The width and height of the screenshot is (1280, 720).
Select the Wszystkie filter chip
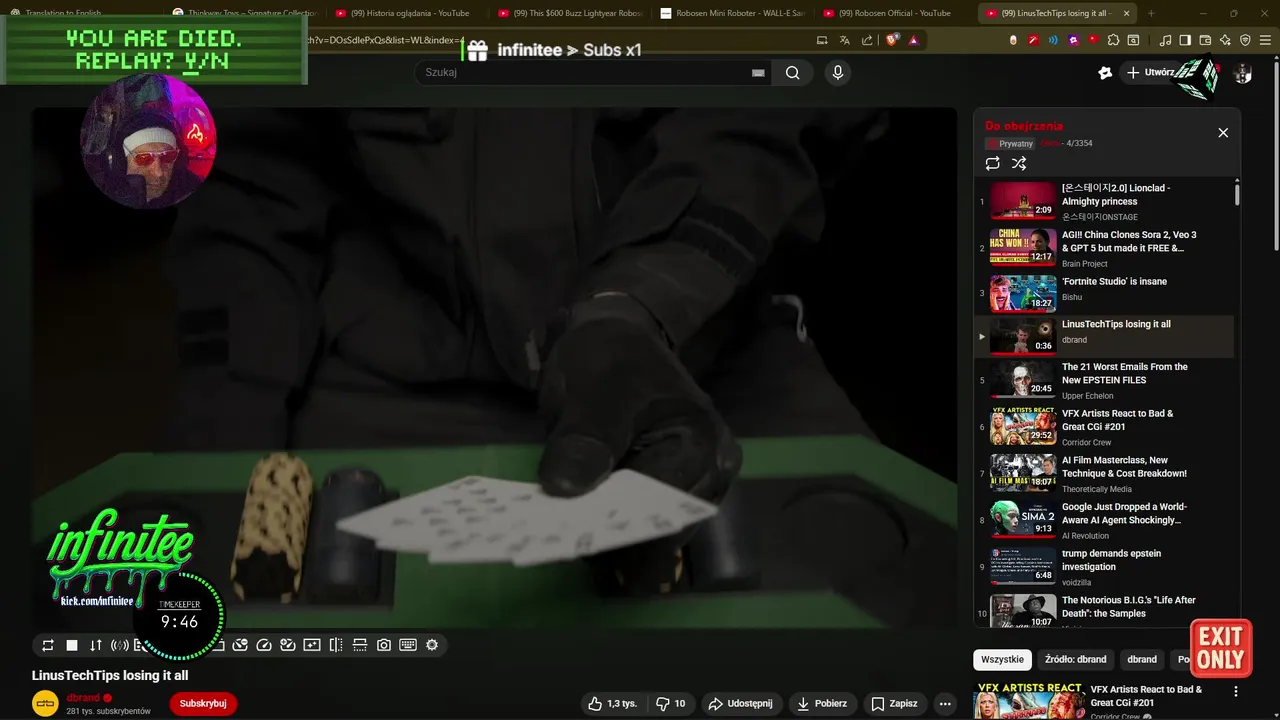click(x=1002, y=659)
